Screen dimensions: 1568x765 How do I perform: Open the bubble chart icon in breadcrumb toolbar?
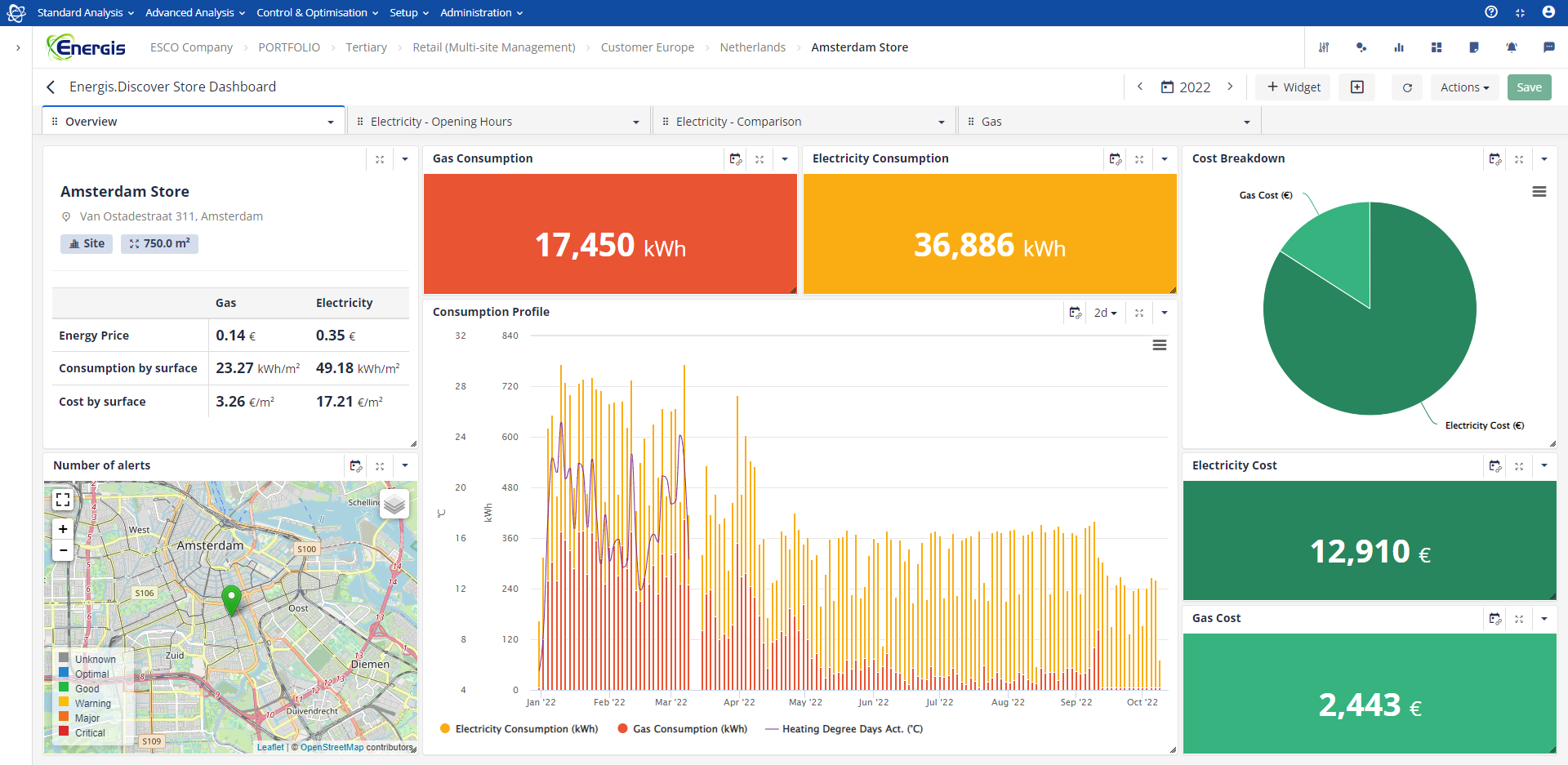(x=1361, y=47)
